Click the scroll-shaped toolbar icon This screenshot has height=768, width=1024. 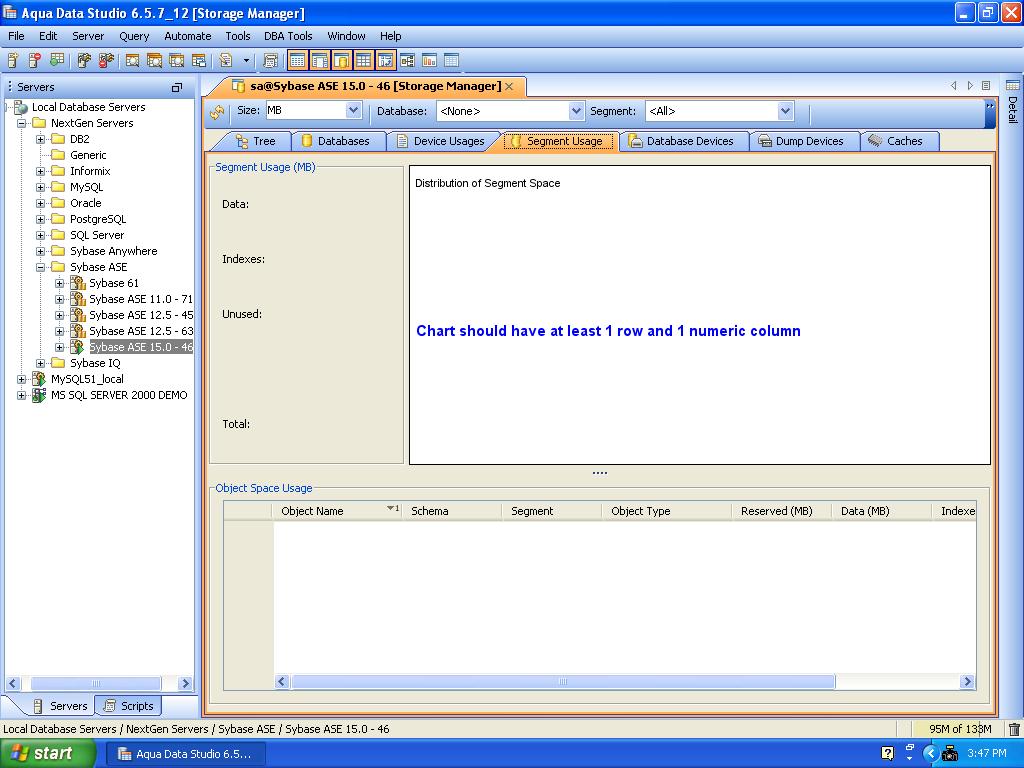(270, 61)
